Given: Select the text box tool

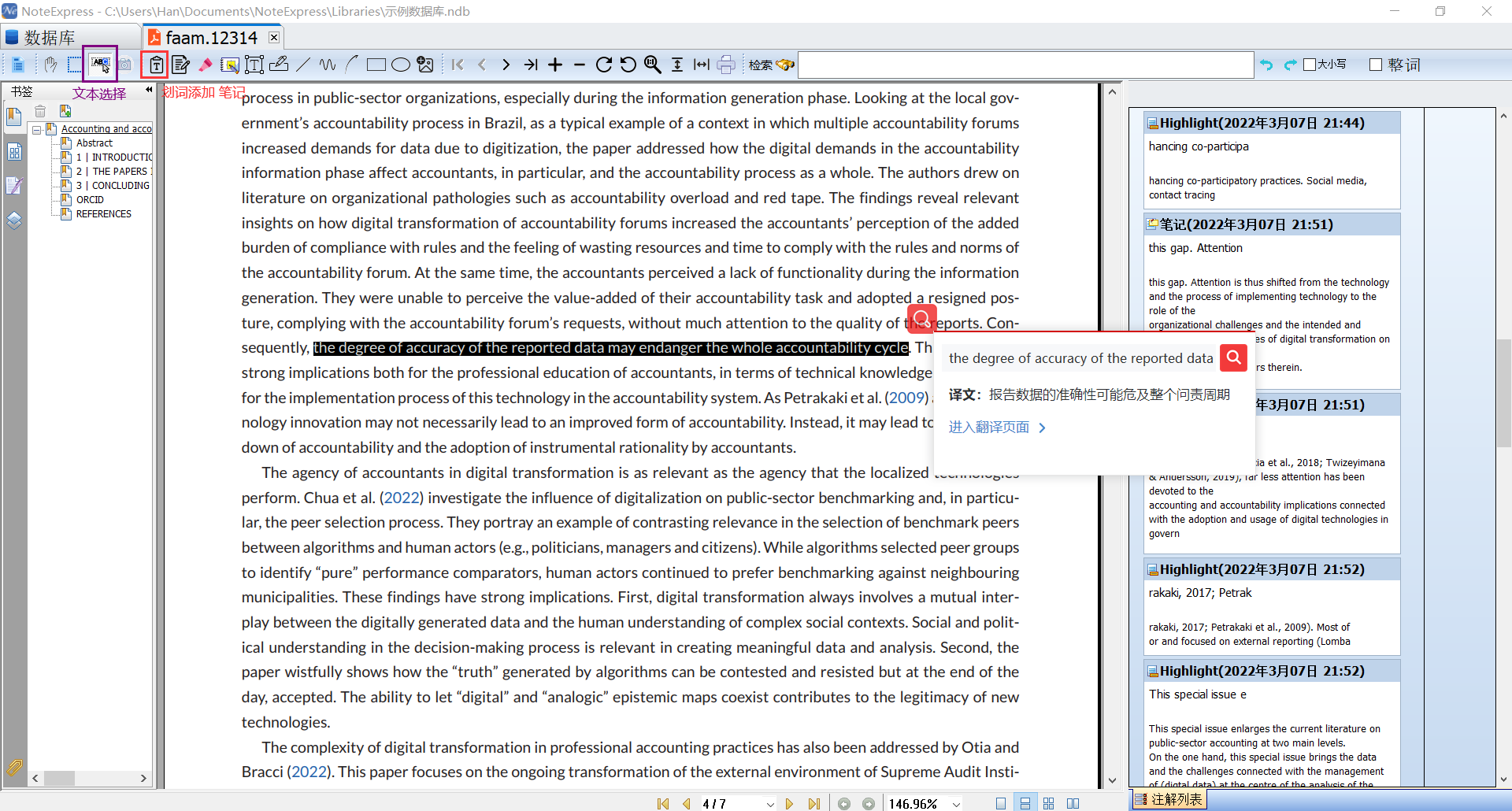Looking at the screenshot, I should (x=254, y=65).
